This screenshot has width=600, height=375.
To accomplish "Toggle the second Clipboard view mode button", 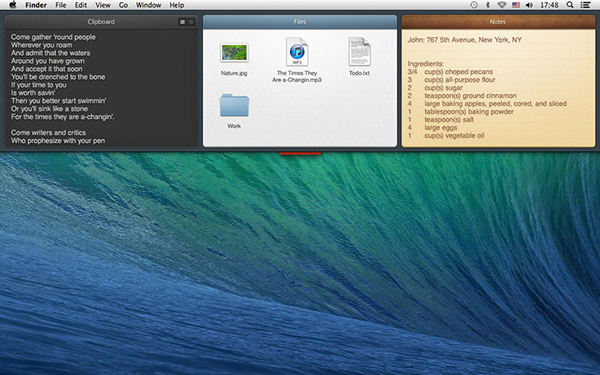I will point(191,22).
